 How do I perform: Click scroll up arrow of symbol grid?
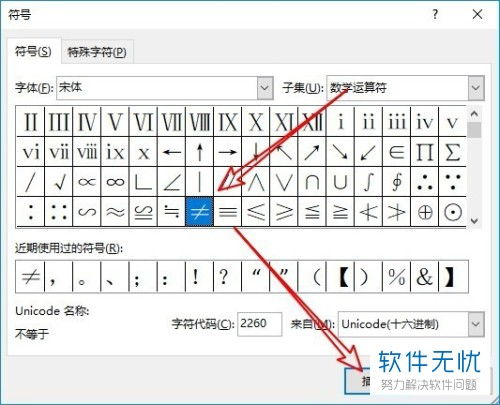pyautogui.click(x=474, y=114)
